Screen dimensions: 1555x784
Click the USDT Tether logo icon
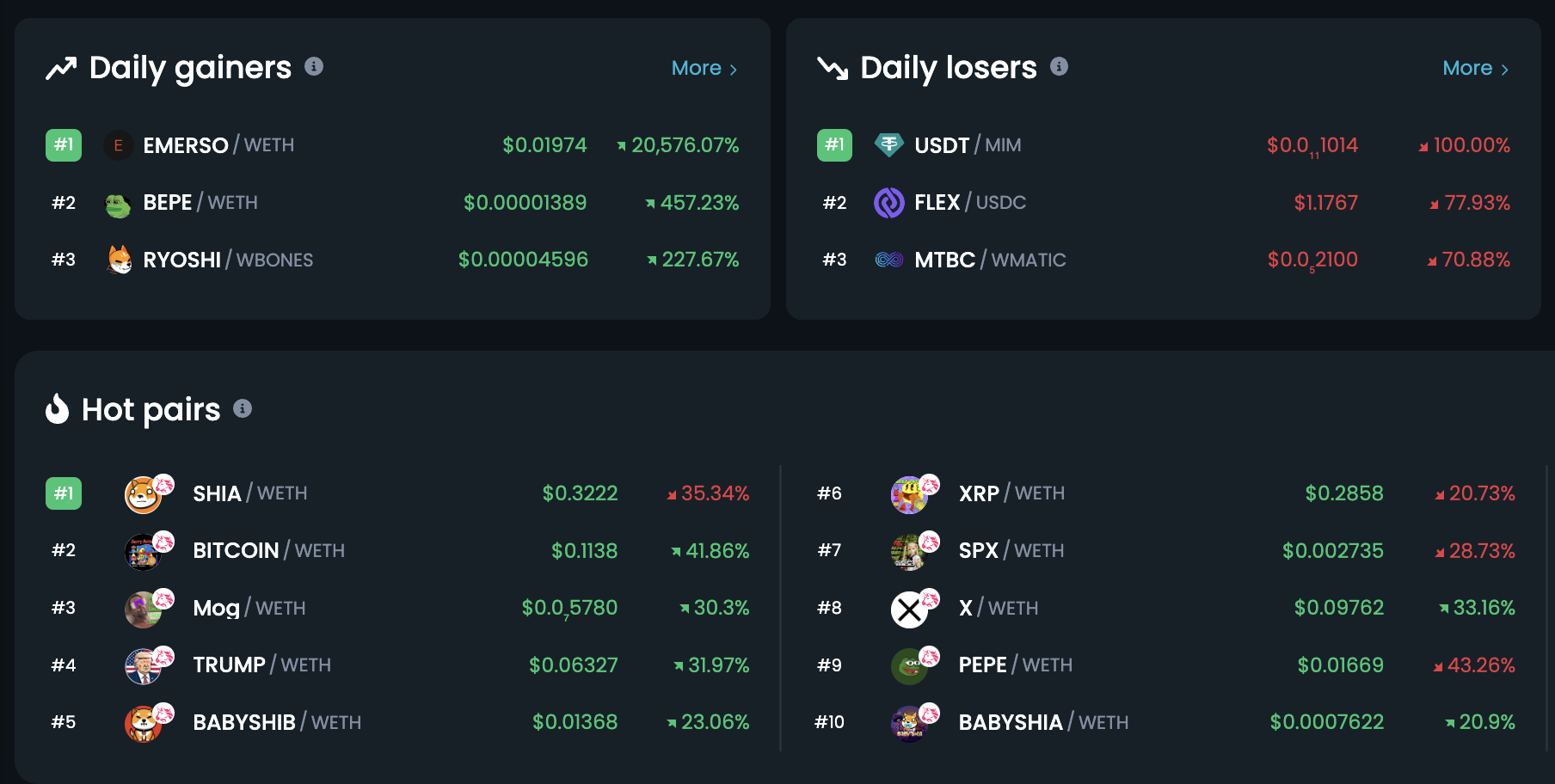(x=888, y=145)
